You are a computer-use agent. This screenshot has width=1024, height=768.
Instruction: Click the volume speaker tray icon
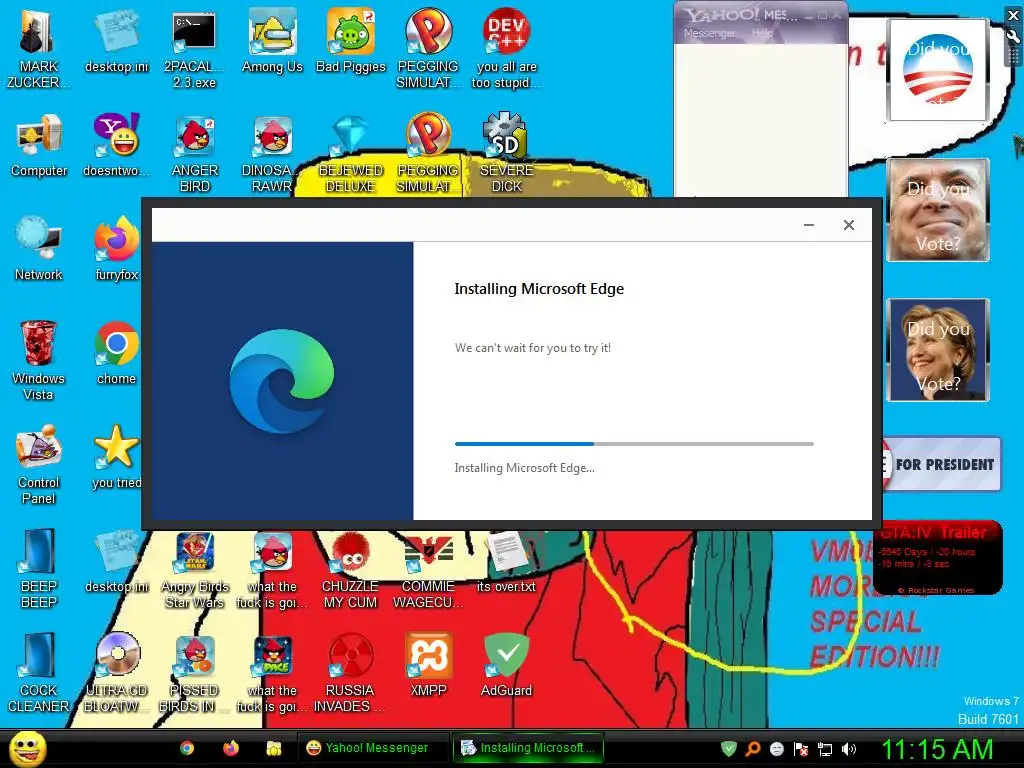coord(849,749)
